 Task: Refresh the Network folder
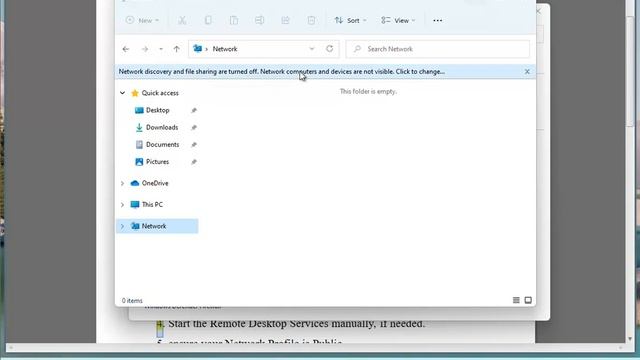[x=329, y=49]
